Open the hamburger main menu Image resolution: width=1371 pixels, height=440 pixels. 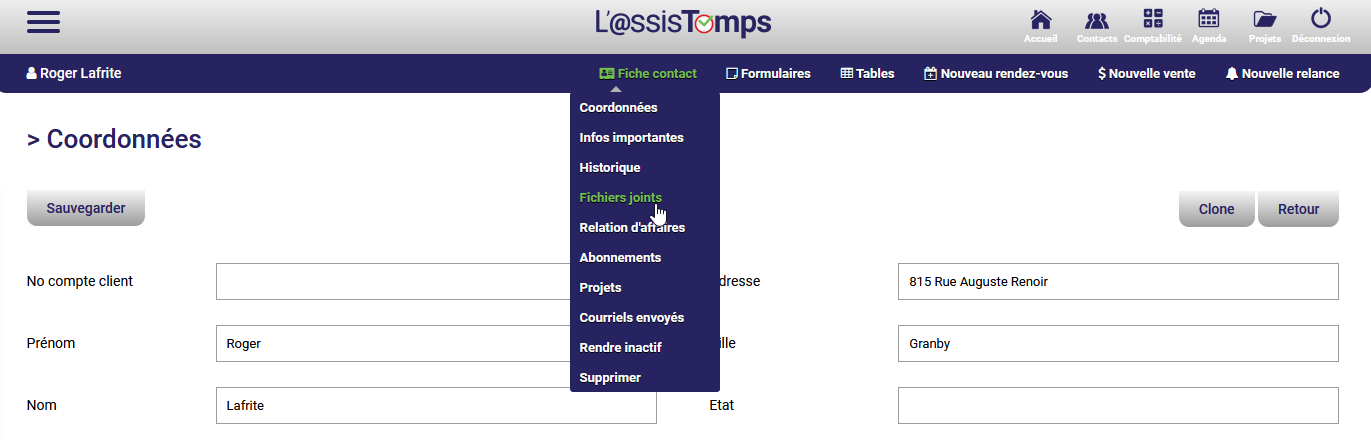click(44, 22)
